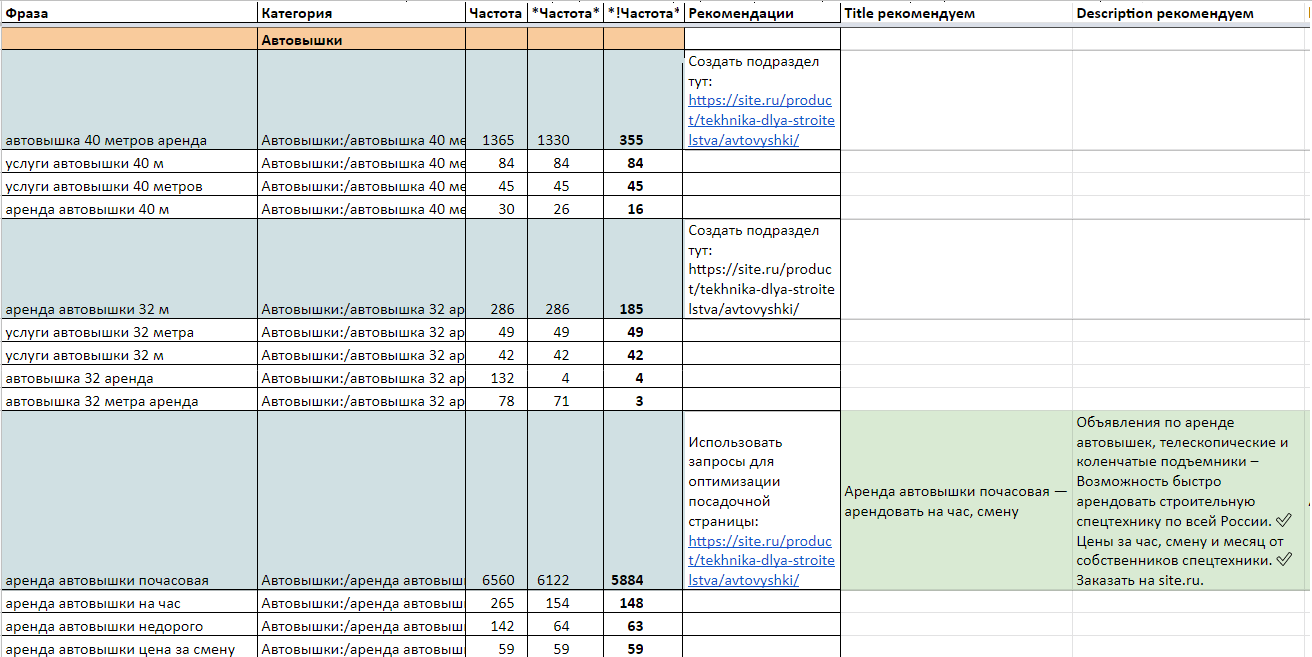Select the value 1330

(x=553, y=141)
